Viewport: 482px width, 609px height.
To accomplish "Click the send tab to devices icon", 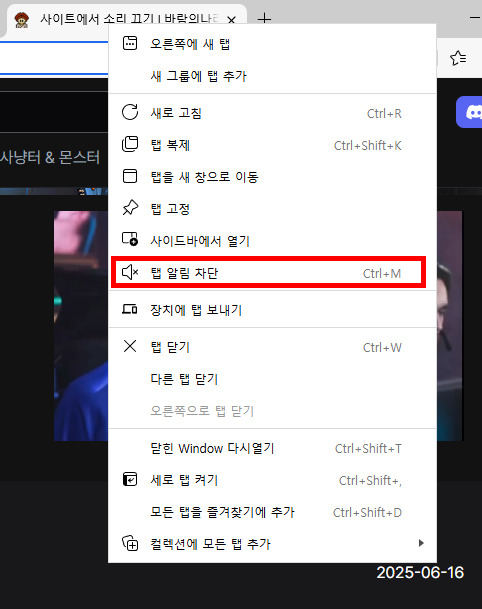I will [130, 309].
